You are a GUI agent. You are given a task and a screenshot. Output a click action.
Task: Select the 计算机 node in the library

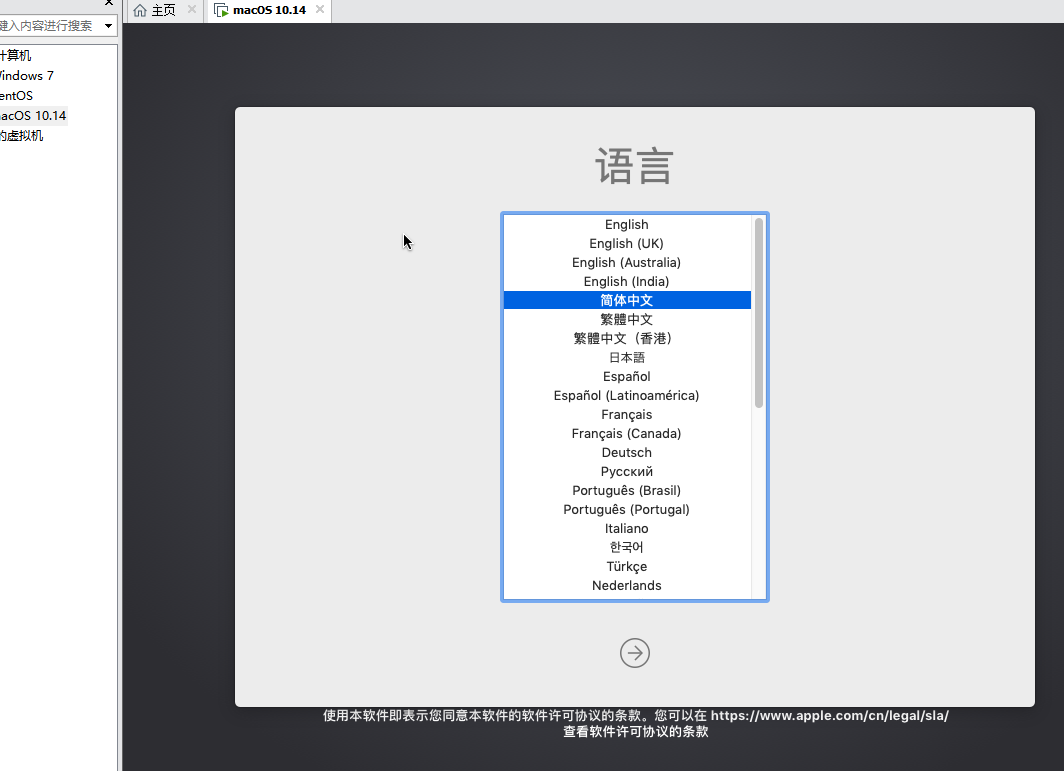16,56
